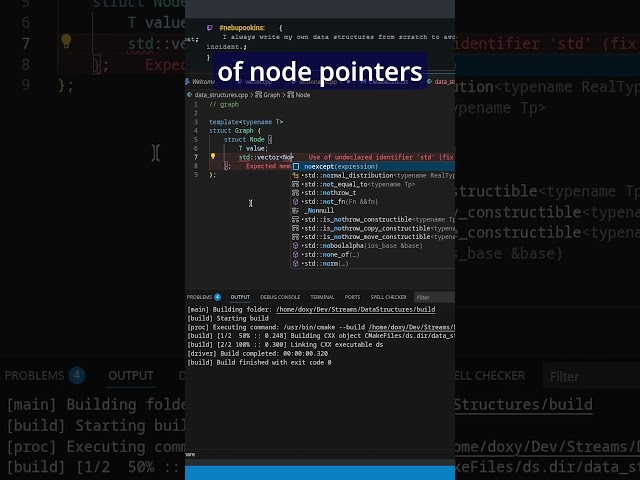
Task: Open the PORTS panel tab
Action: click(352, 297)
